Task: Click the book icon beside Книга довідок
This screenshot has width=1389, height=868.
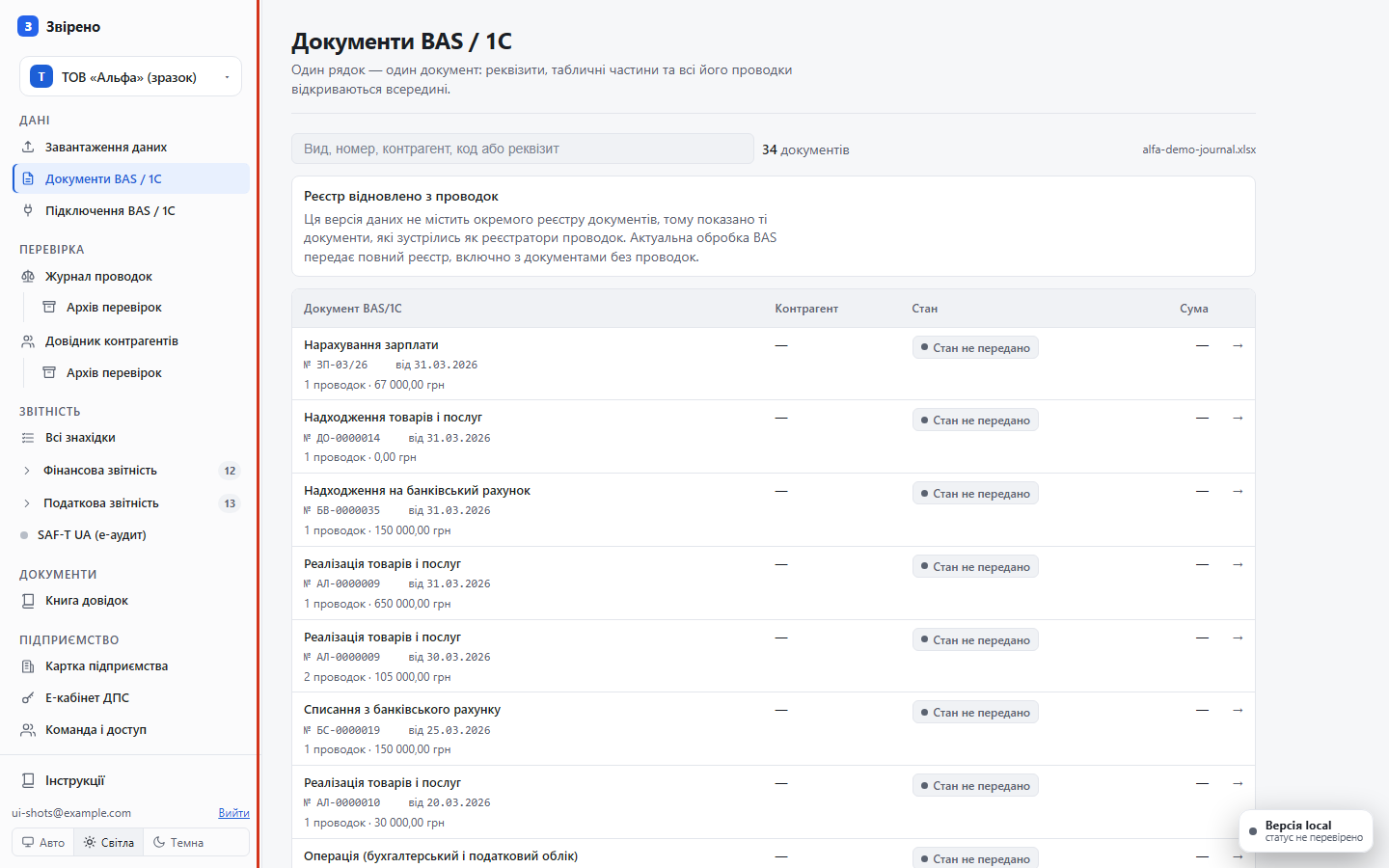Action: pos(28,601)
